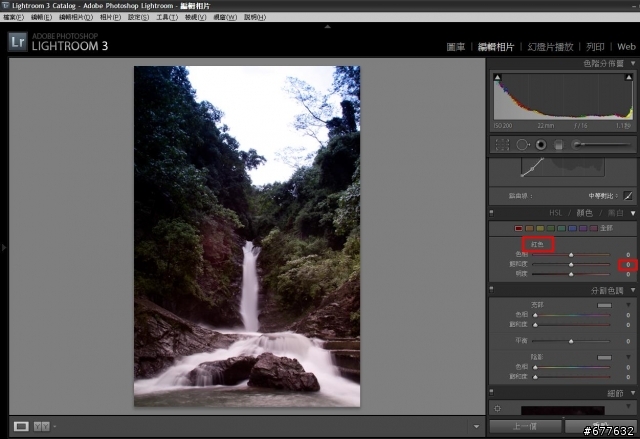640x439 pixels.
Task: Select the aqua color swatch
Action: click(x=561, y=228)
